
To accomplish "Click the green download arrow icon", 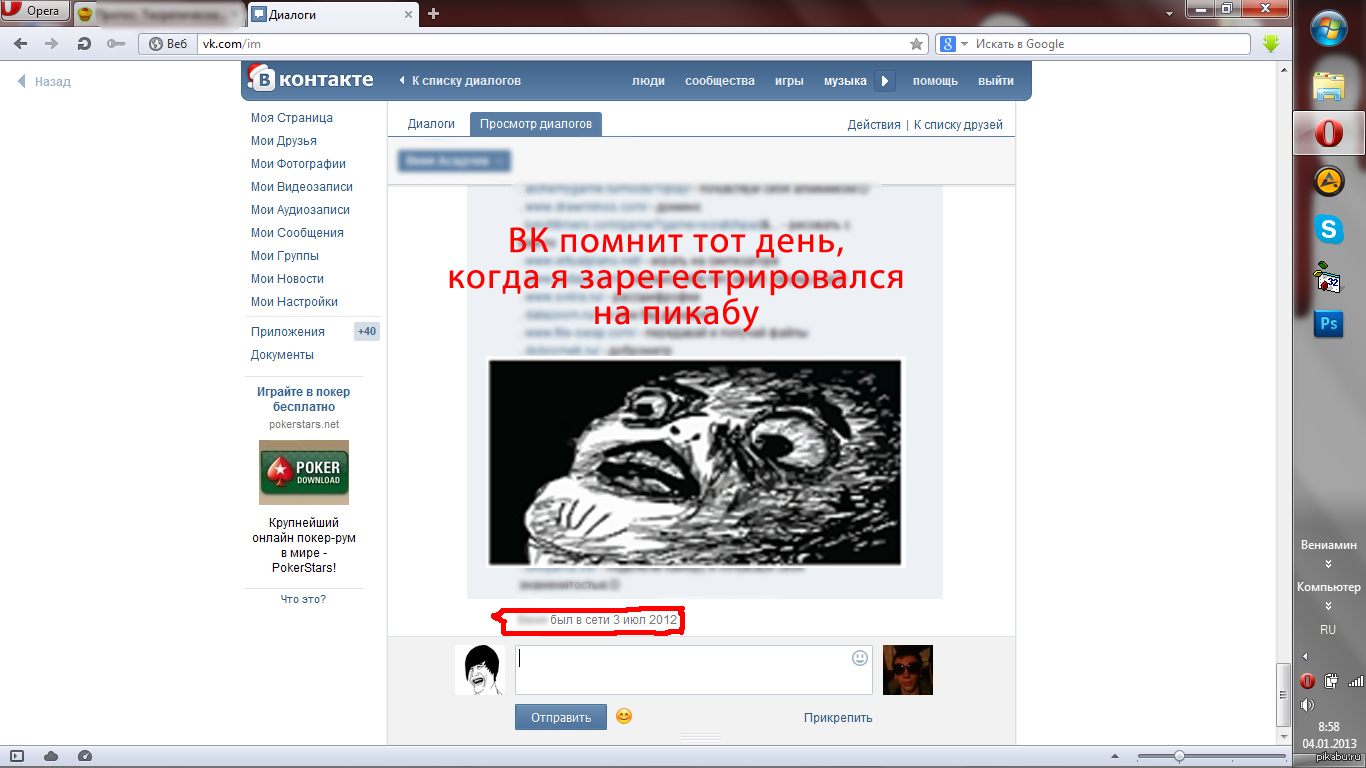I will (1271, 44).
